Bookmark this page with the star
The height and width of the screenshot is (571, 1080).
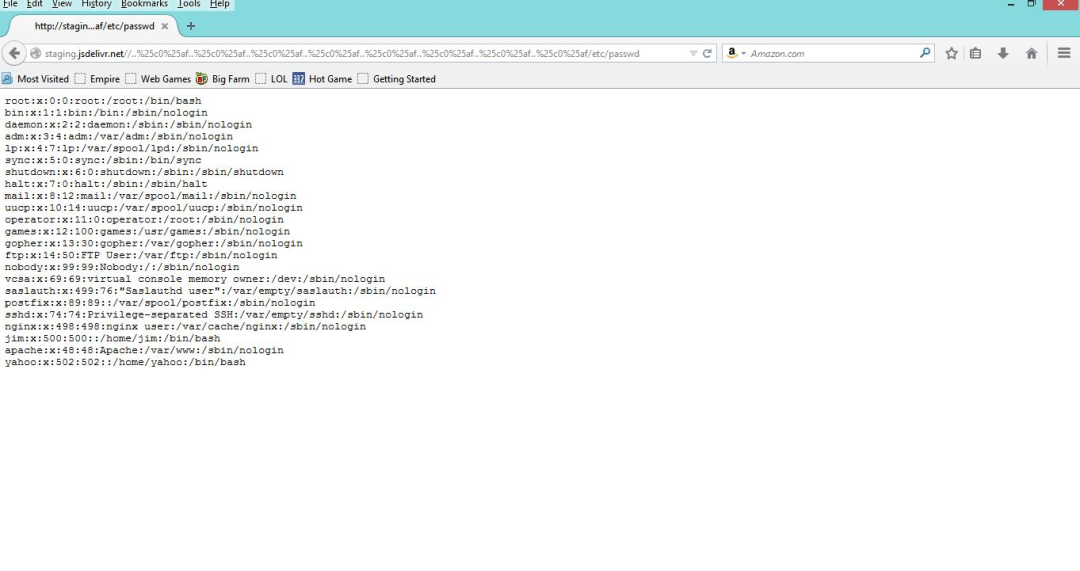click(951, 53)
